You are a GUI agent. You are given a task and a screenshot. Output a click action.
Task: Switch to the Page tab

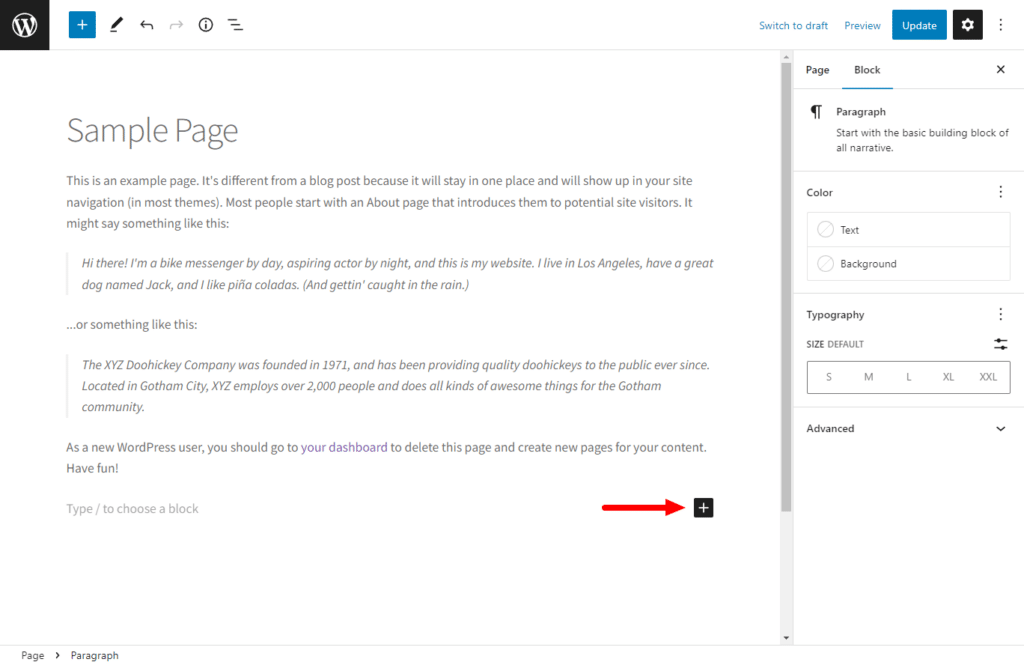click(x=817, y=69)
